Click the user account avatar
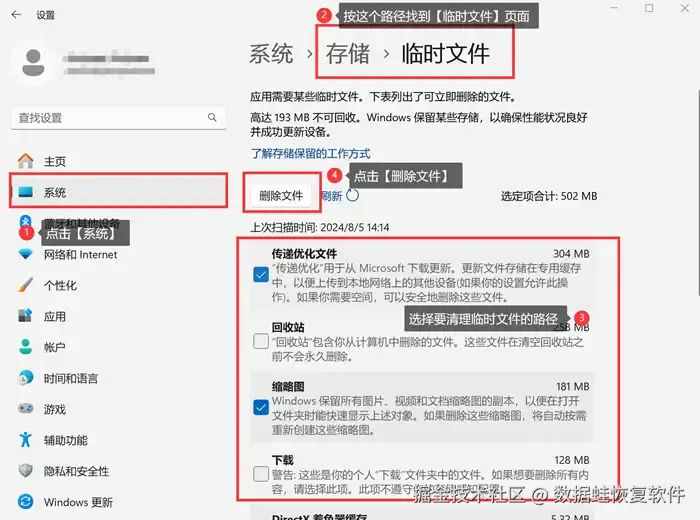Viewport: 700px width, 520px height. [x=33, y=62]
